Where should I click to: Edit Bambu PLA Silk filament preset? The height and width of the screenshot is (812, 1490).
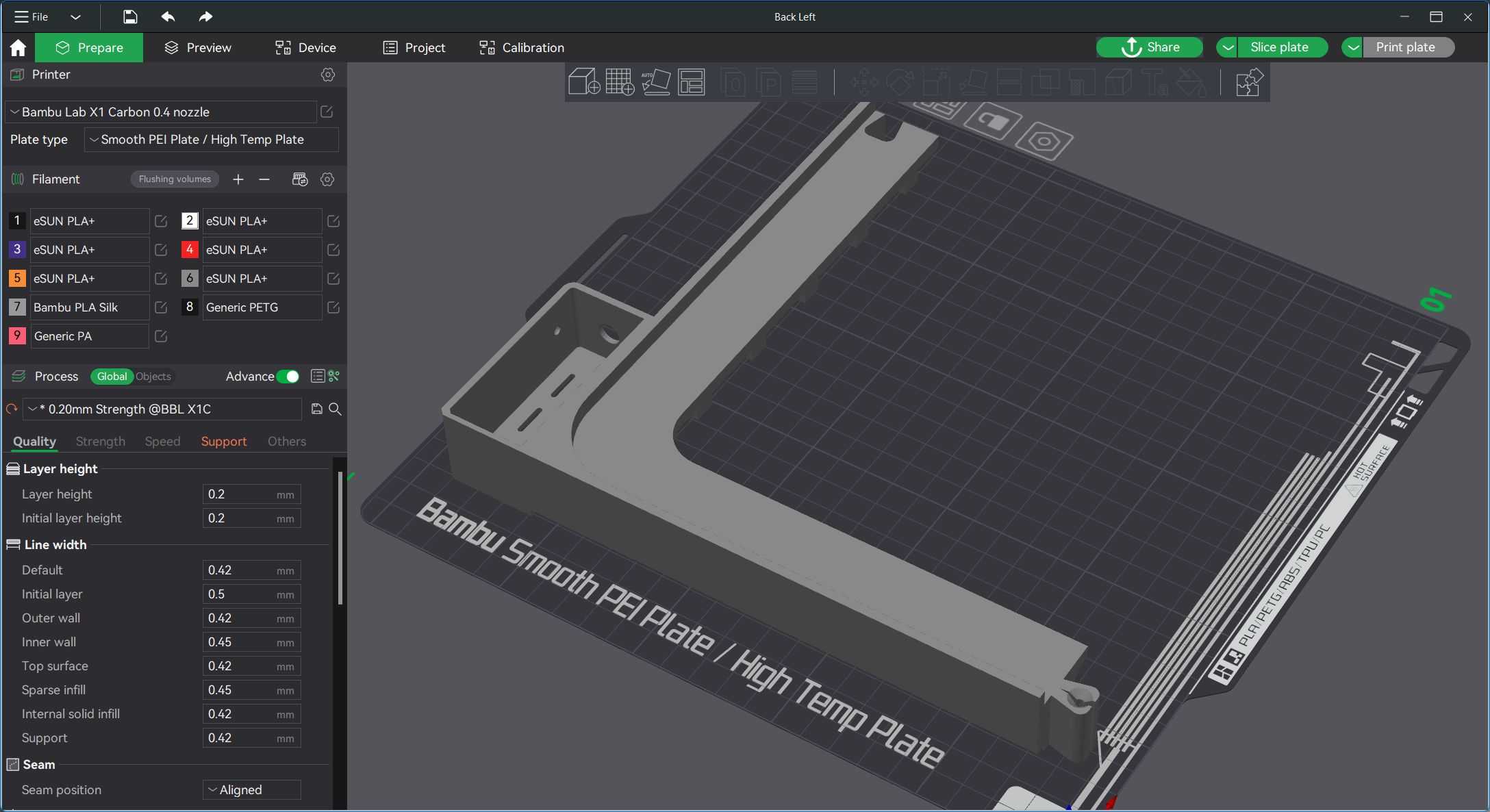[x=161, y=307]
